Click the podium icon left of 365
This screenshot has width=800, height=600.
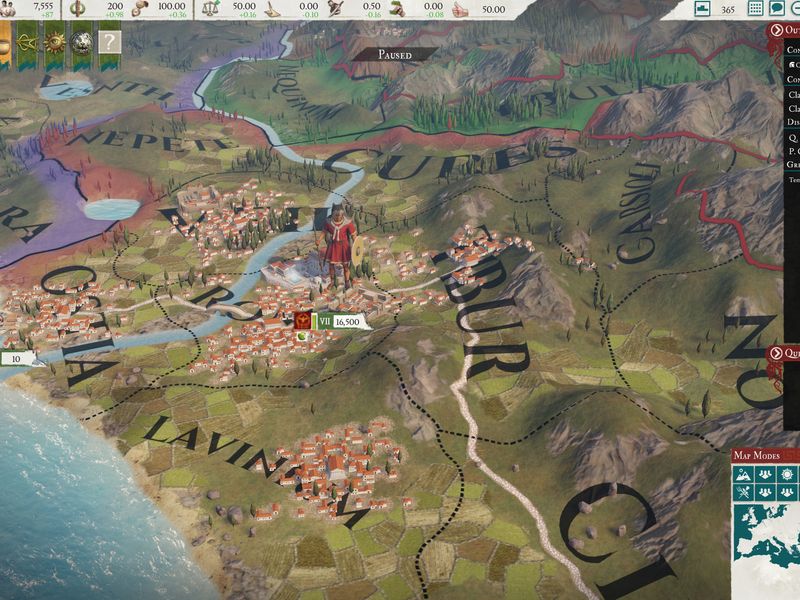703,9
